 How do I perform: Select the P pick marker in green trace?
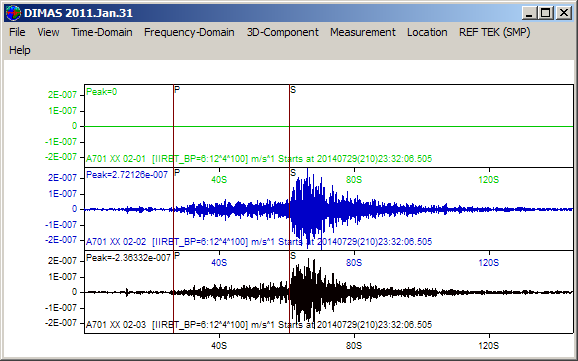pos(177,90)
